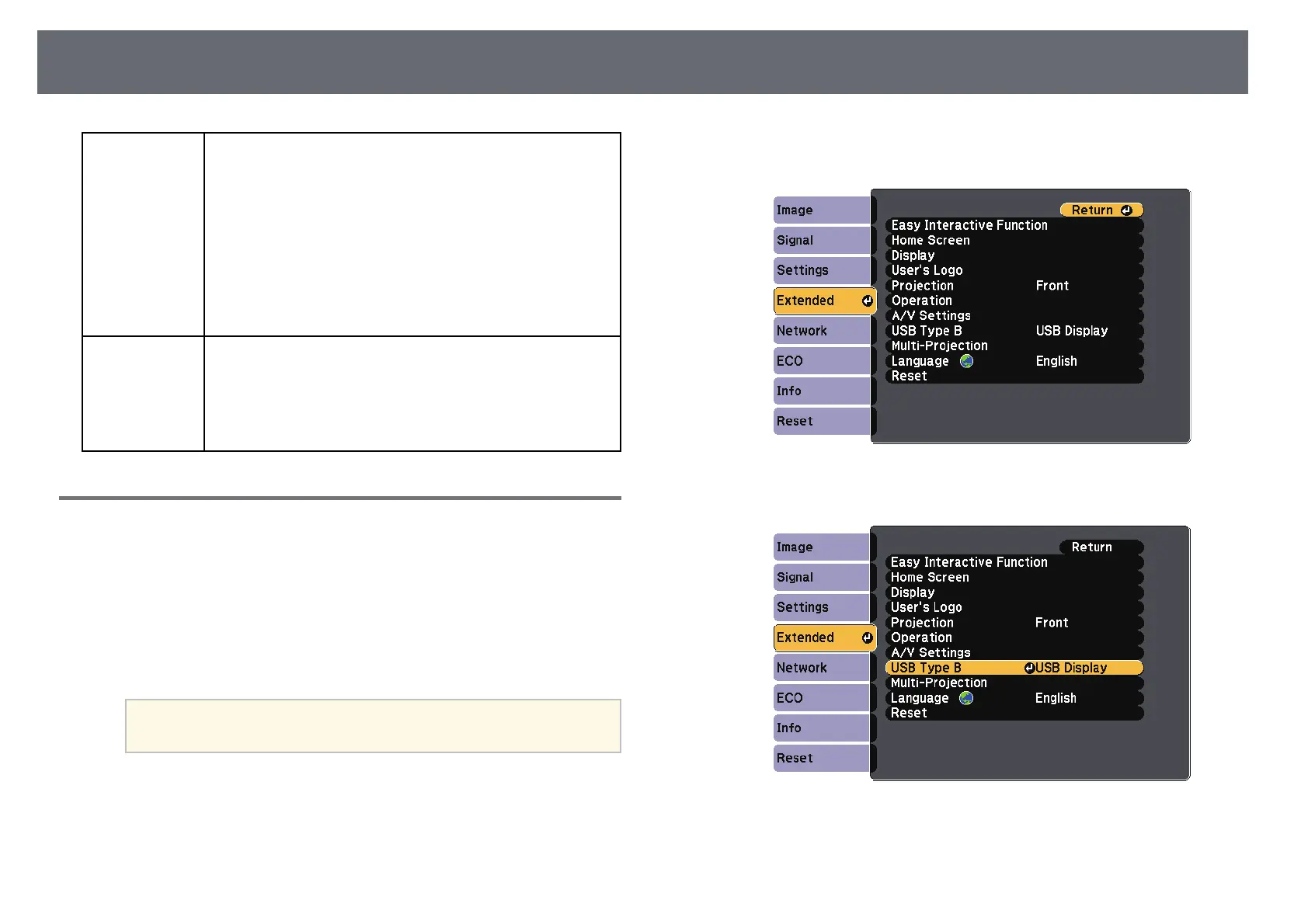Click the globe icon beside Language in the lower menu
This screenshot has height=924, width=1308.
tap(966, 698)
